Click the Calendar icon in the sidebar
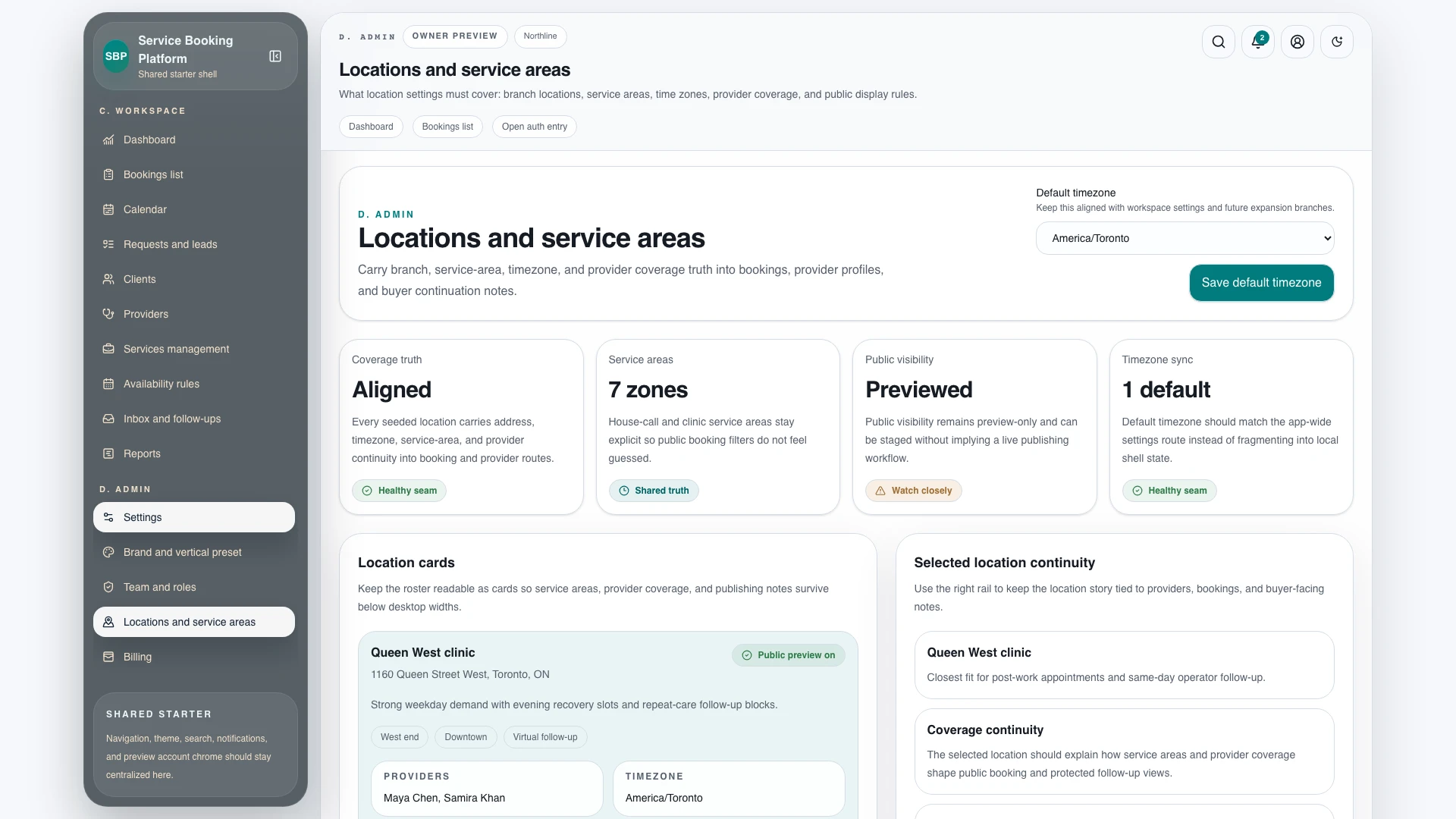Screen dimensions: 1456x819 [108, 209]
